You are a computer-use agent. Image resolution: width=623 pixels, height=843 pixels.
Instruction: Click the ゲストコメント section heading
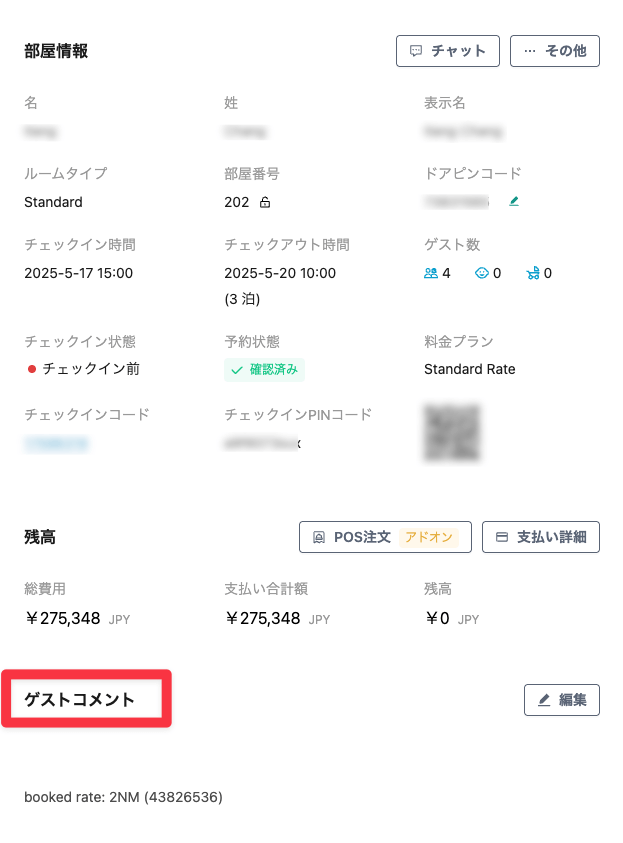[80, 699]
